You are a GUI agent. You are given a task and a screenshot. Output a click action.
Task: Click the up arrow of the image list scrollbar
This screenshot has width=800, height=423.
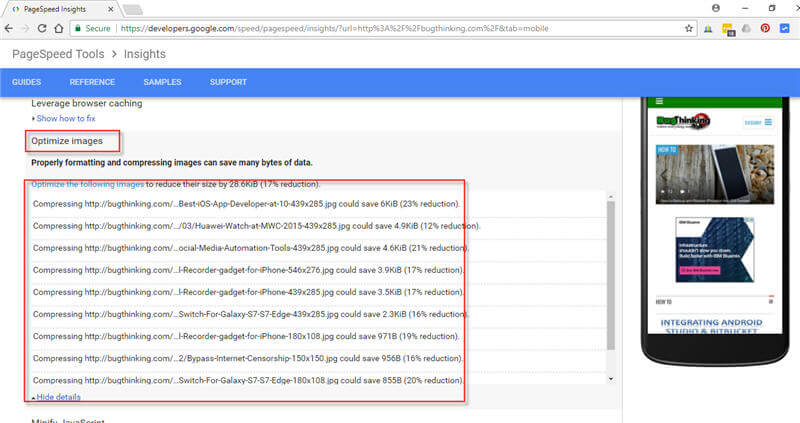pyautogui.click(x=611, y=196)
